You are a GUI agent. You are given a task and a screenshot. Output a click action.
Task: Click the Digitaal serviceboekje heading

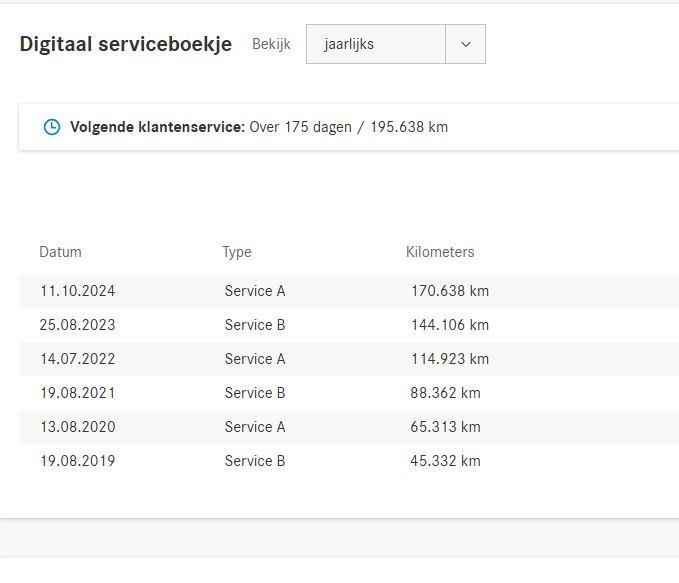click(x=126, y=44)
